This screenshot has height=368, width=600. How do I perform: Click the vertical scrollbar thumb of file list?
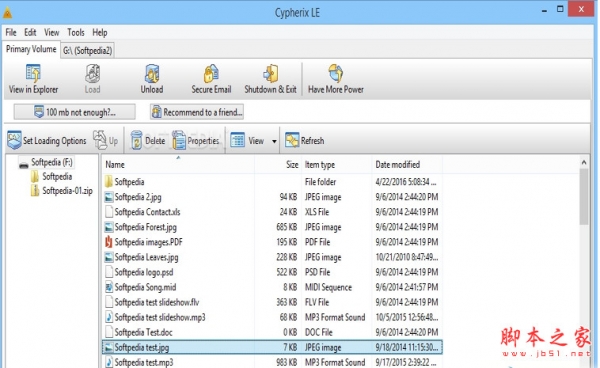click(584, 197)
